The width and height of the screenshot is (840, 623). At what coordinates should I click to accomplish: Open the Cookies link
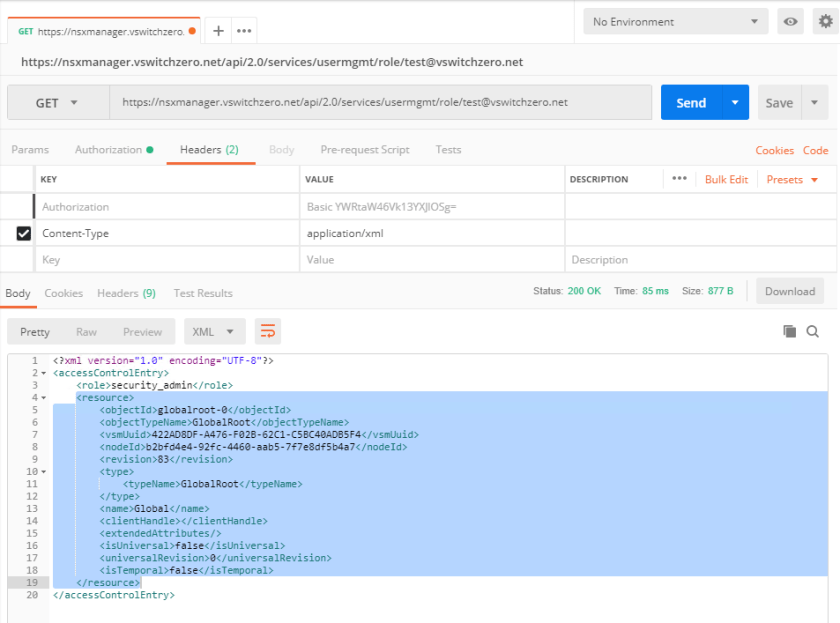(x=774, y=150)
